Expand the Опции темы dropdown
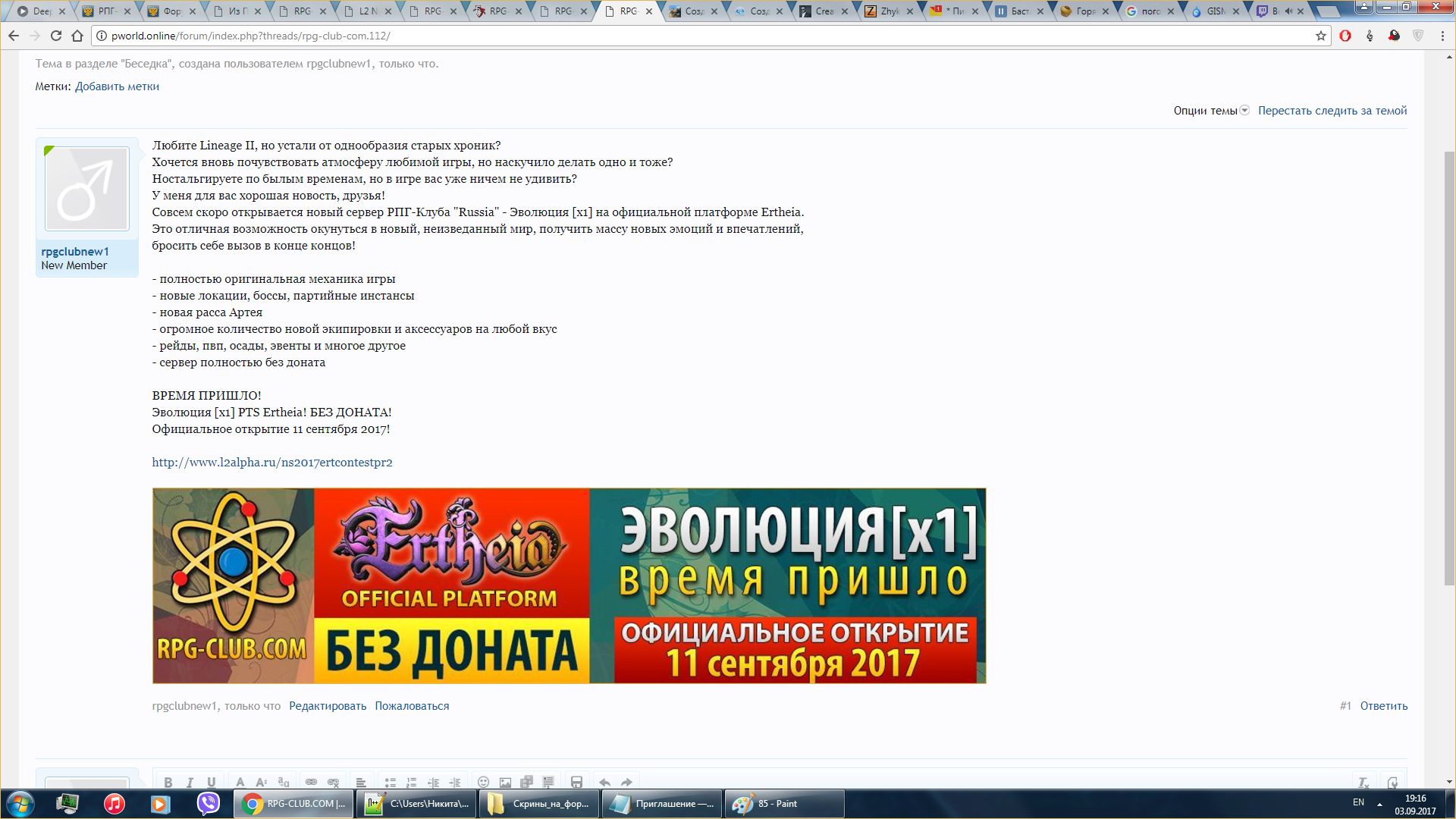Viewport: 1456px width, 819px height. 1211,111
